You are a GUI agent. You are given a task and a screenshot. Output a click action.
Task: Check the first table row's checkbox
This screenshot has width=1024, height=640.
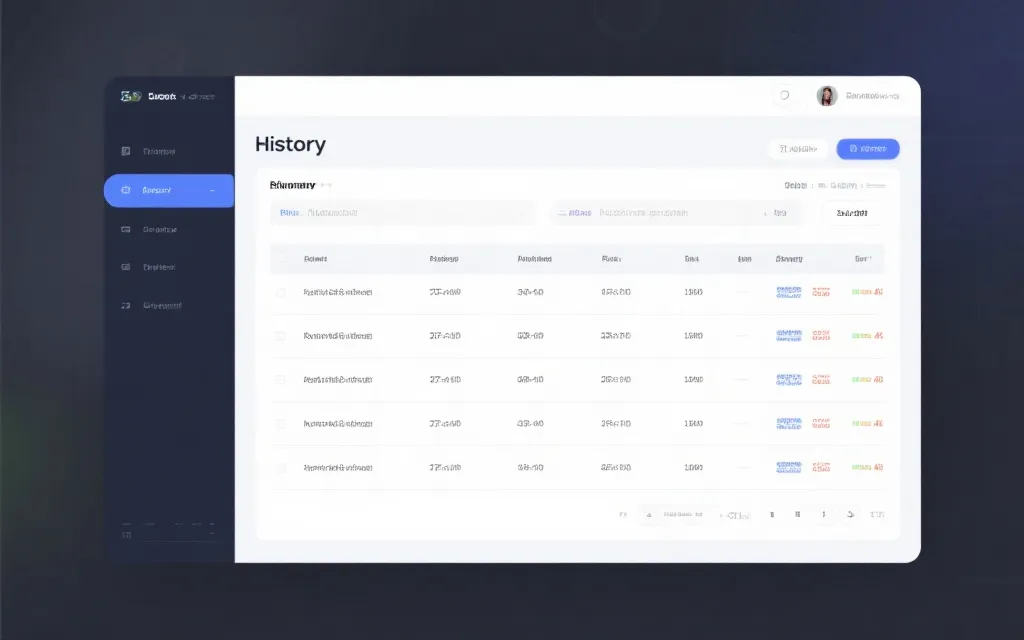(281, 293)
